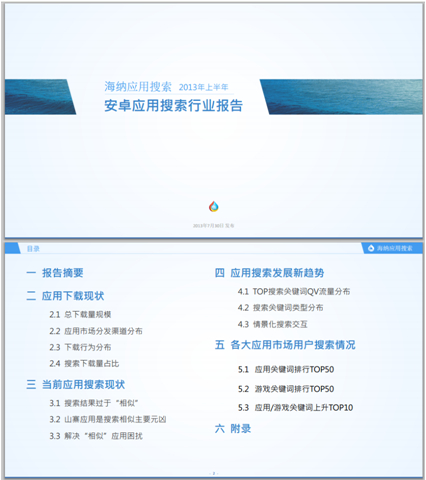Click item 3.1 搜索结果过于"相似"
Viewport: 426px width, 480px height.
tap(94, 403)
